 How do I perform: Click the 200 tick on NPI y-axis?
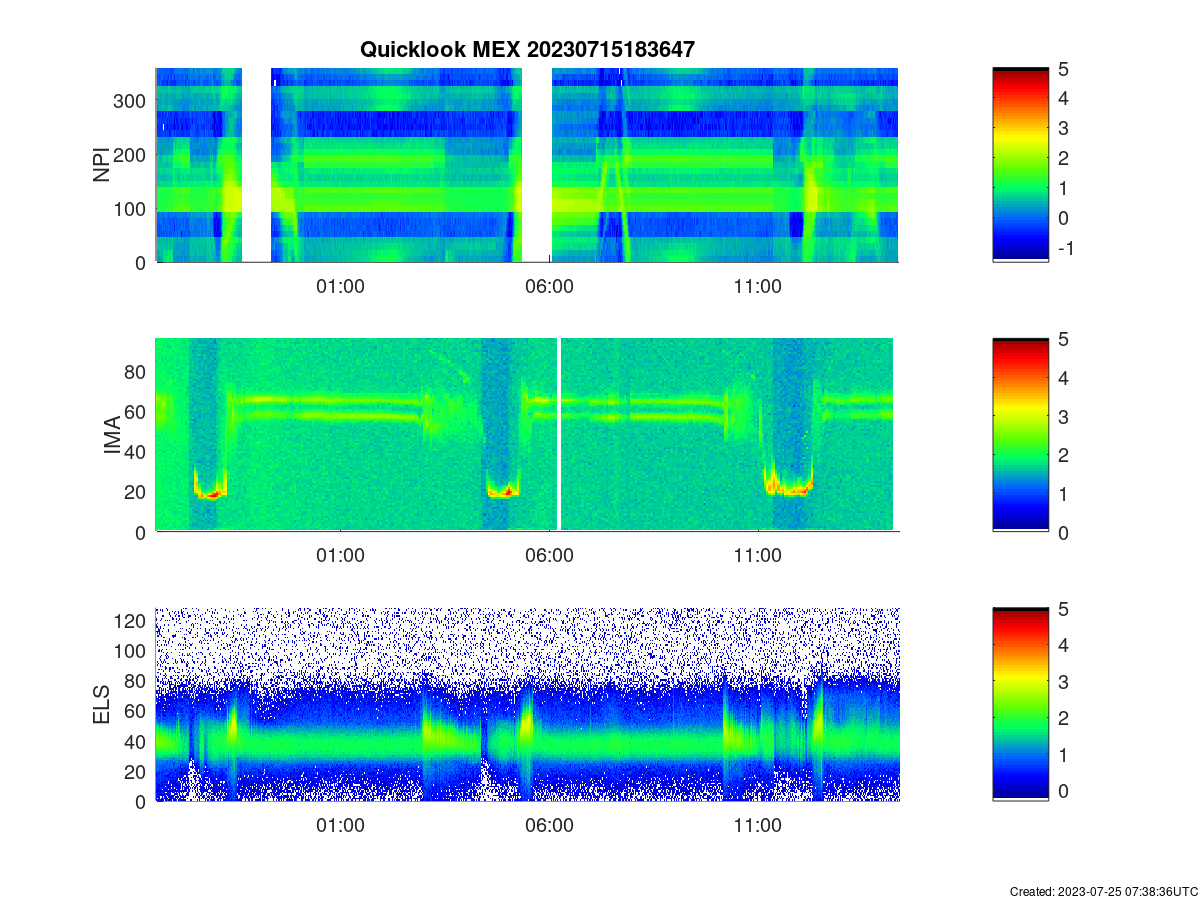(131, 154)
